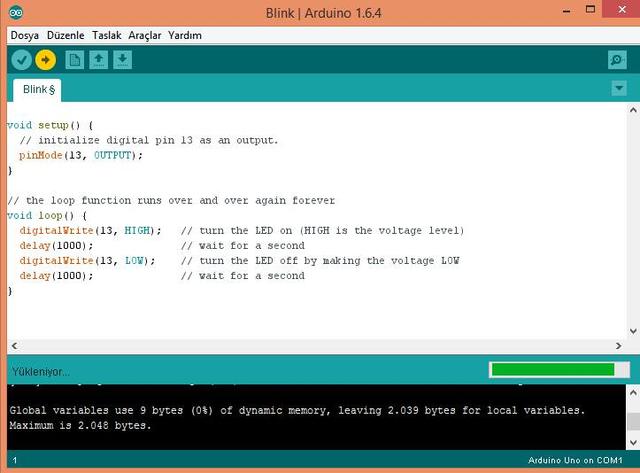The width and height of the screenshot is (640, 473).
Task: Click the editor vertical scrollbar up arrow
Action: 633,110
